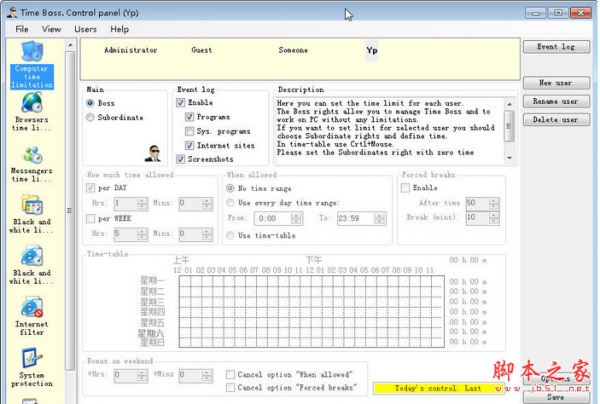
Task: Click the To time stepper arrows
Action: coord(379,218)
